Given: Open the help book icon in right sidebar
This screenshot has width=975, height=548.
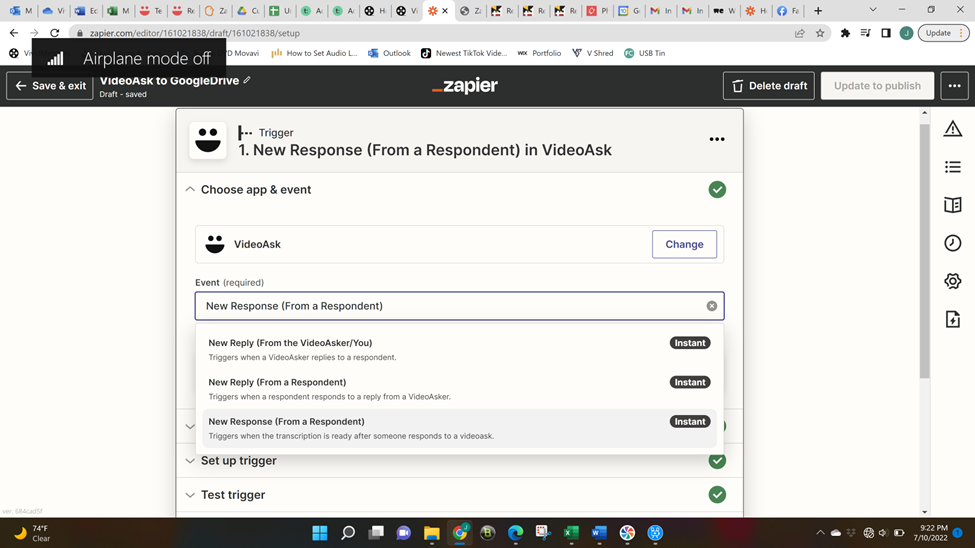Looking at the screenshot, I should click(x=953, y=205).
